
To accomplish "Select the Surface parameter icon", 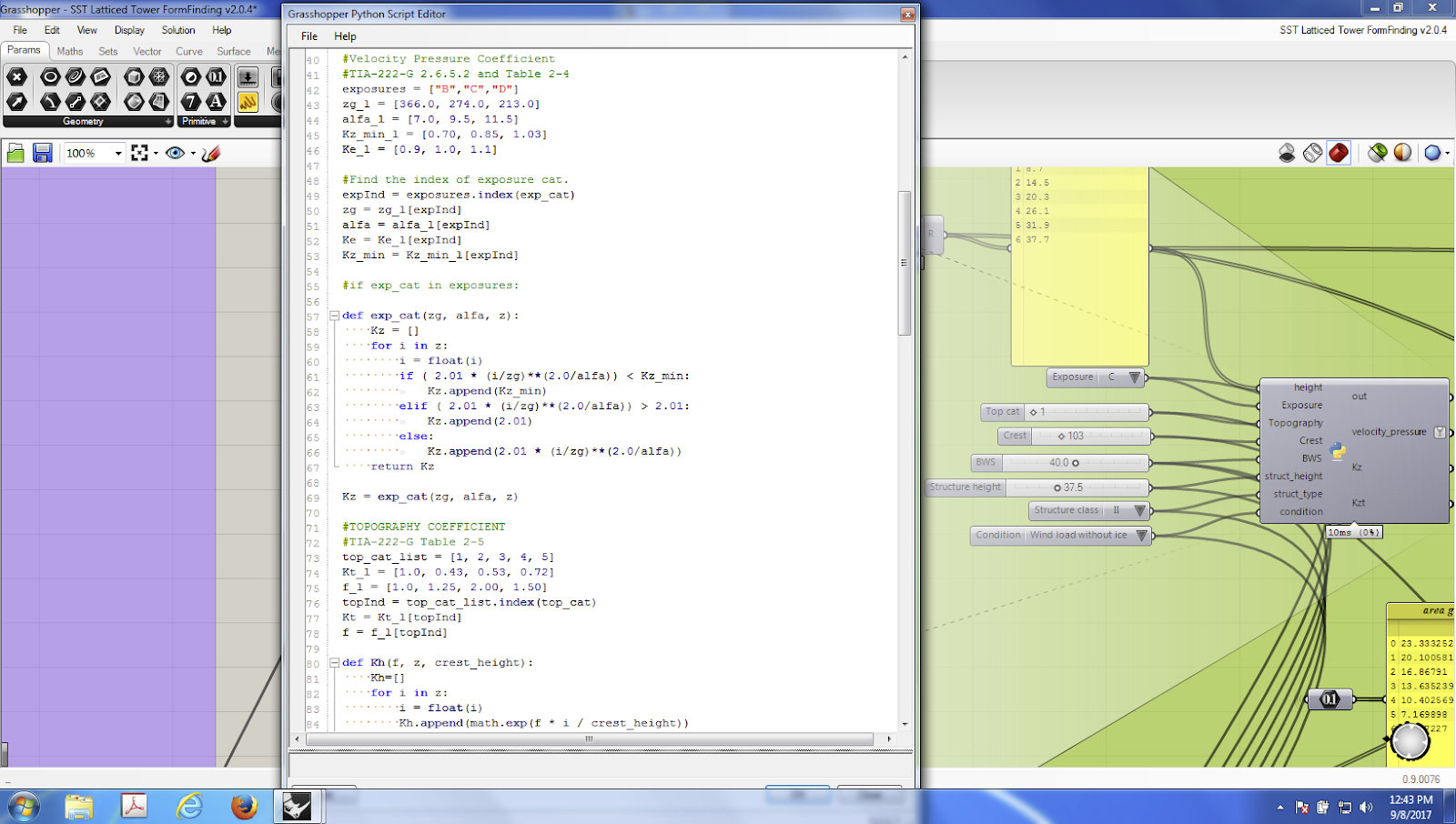I will coord(159,101).
